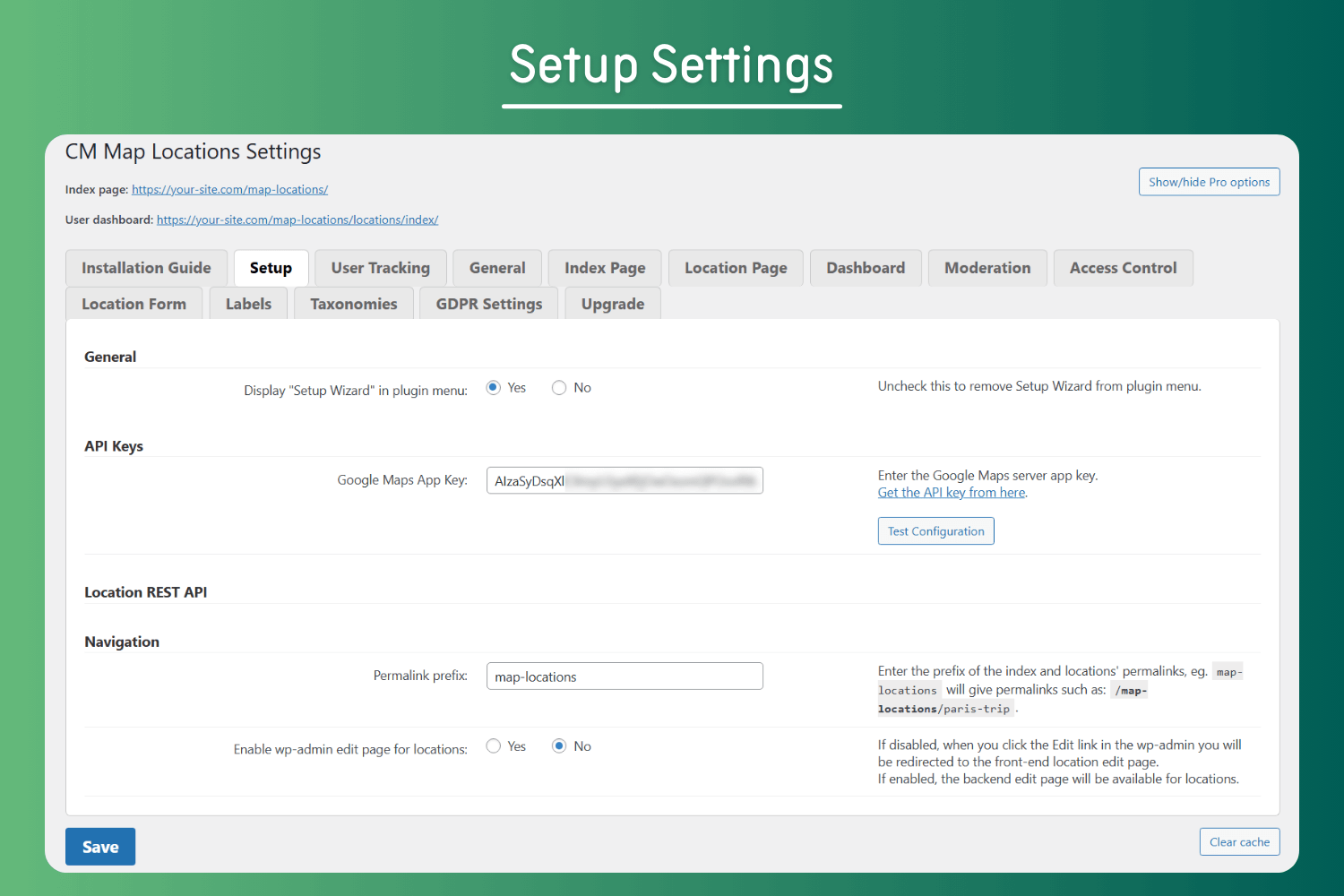Choose Yes for wp-admin edit page
1344x896 pixels.
(x=494, y=746)
